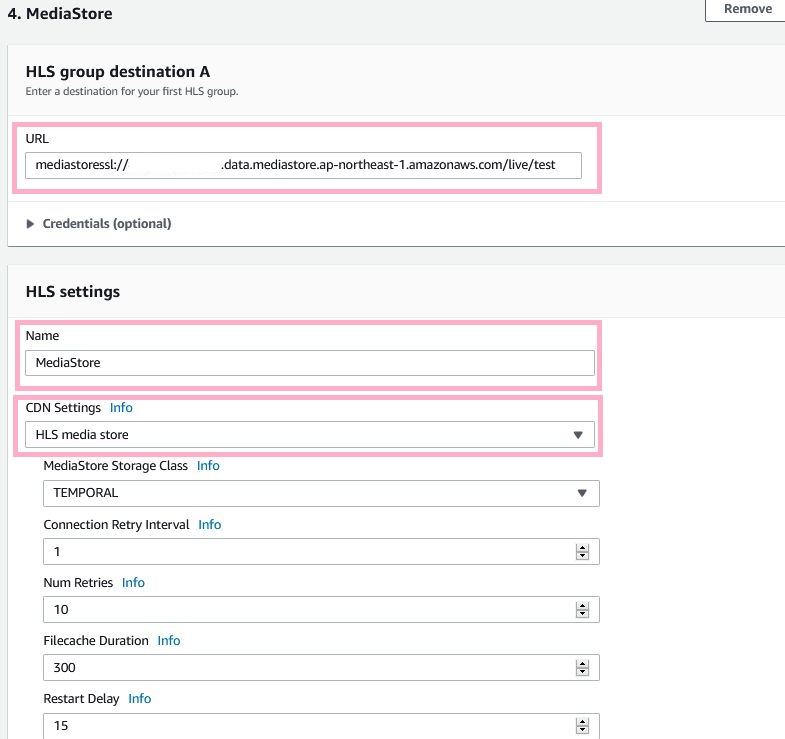Click the Remove button for MediaStore
The height and width of the screenshot is (739, 785).
pyautogui.click(x=745, y=9)
